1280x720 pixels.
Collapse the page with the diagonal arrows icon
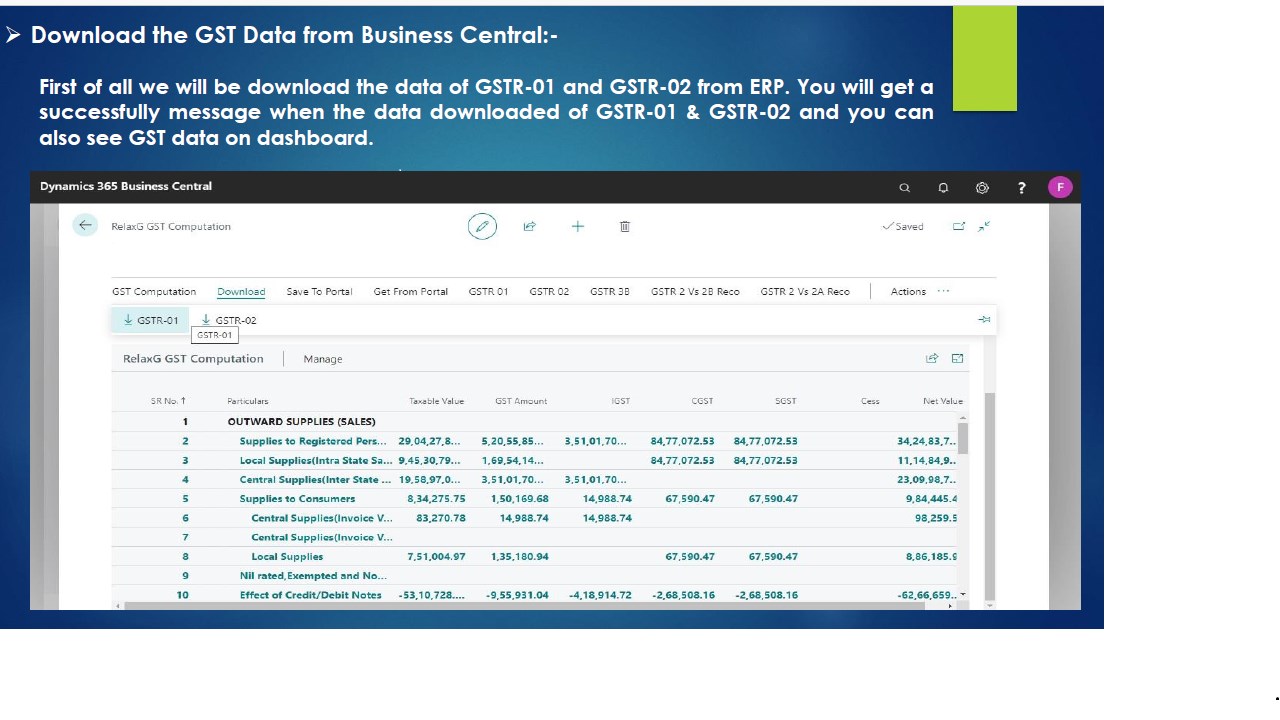(x=984, y=226)
